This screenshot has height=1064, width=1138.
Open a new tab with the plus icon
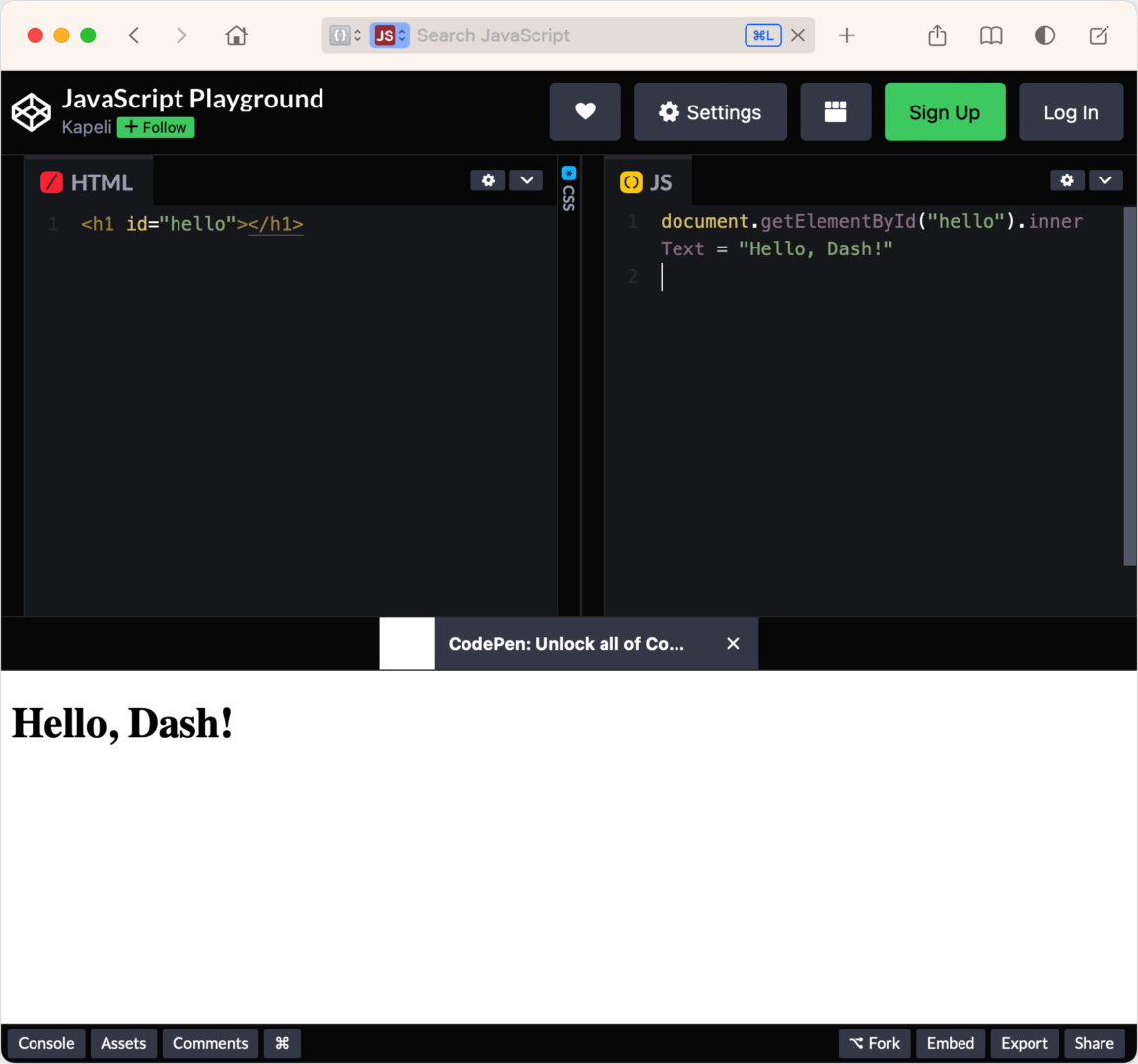click(847, 35)
